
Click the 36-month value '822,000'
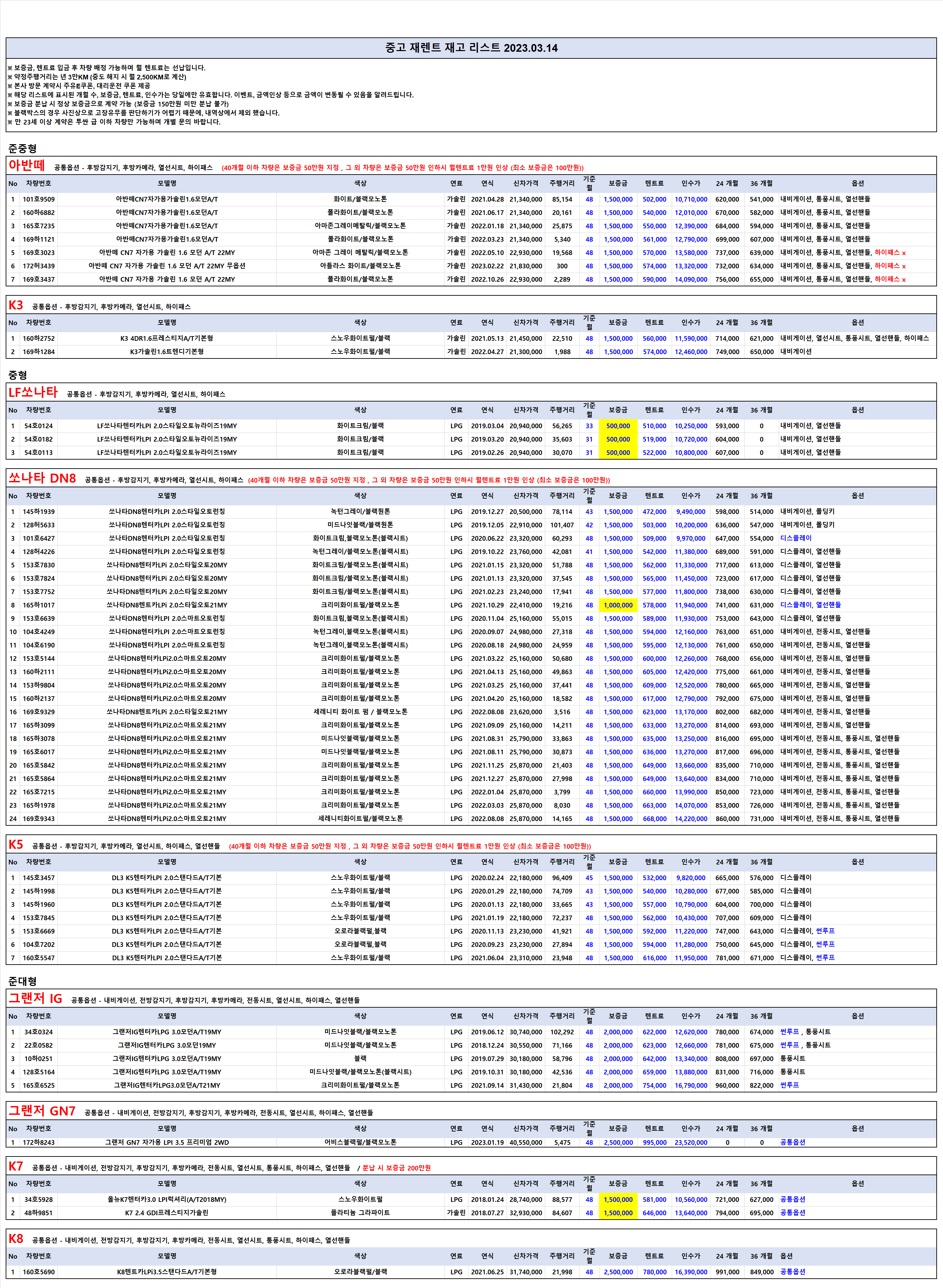pos(761,1085)
